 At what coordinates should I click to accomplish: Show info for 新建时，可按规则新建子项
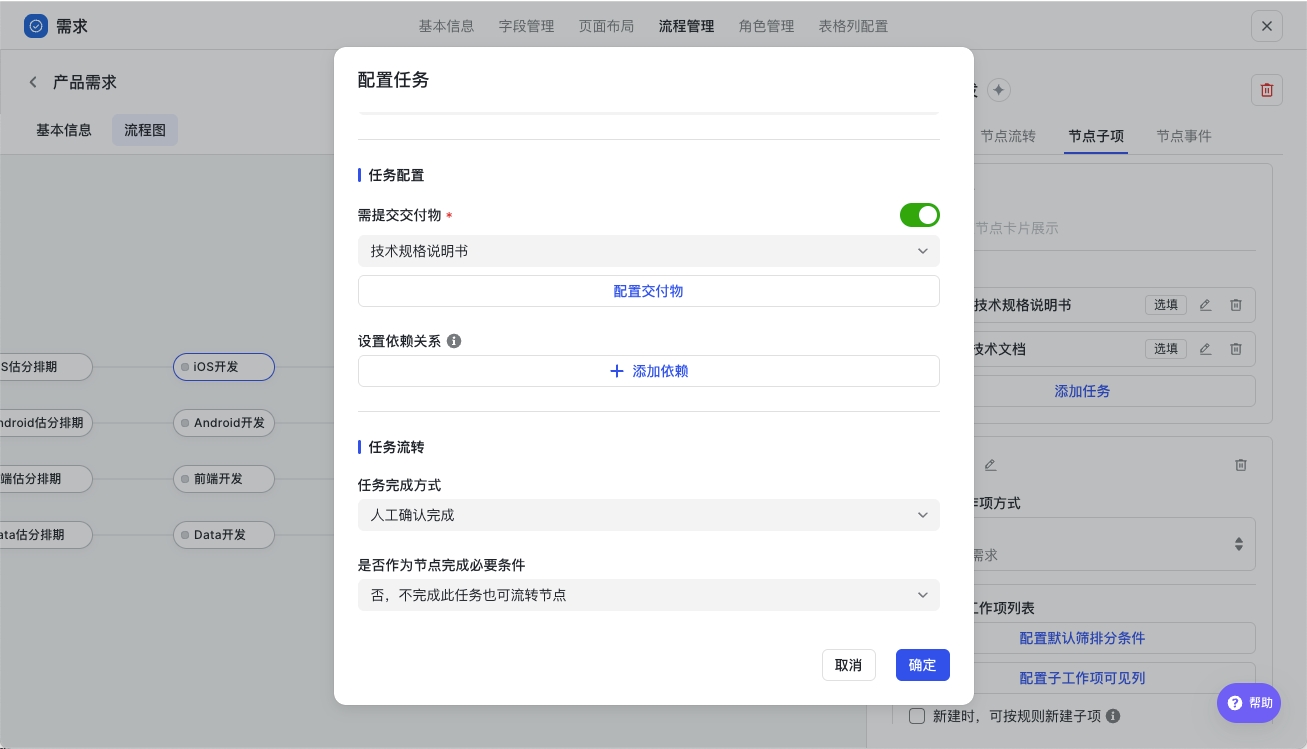(x=1113, y=716)
